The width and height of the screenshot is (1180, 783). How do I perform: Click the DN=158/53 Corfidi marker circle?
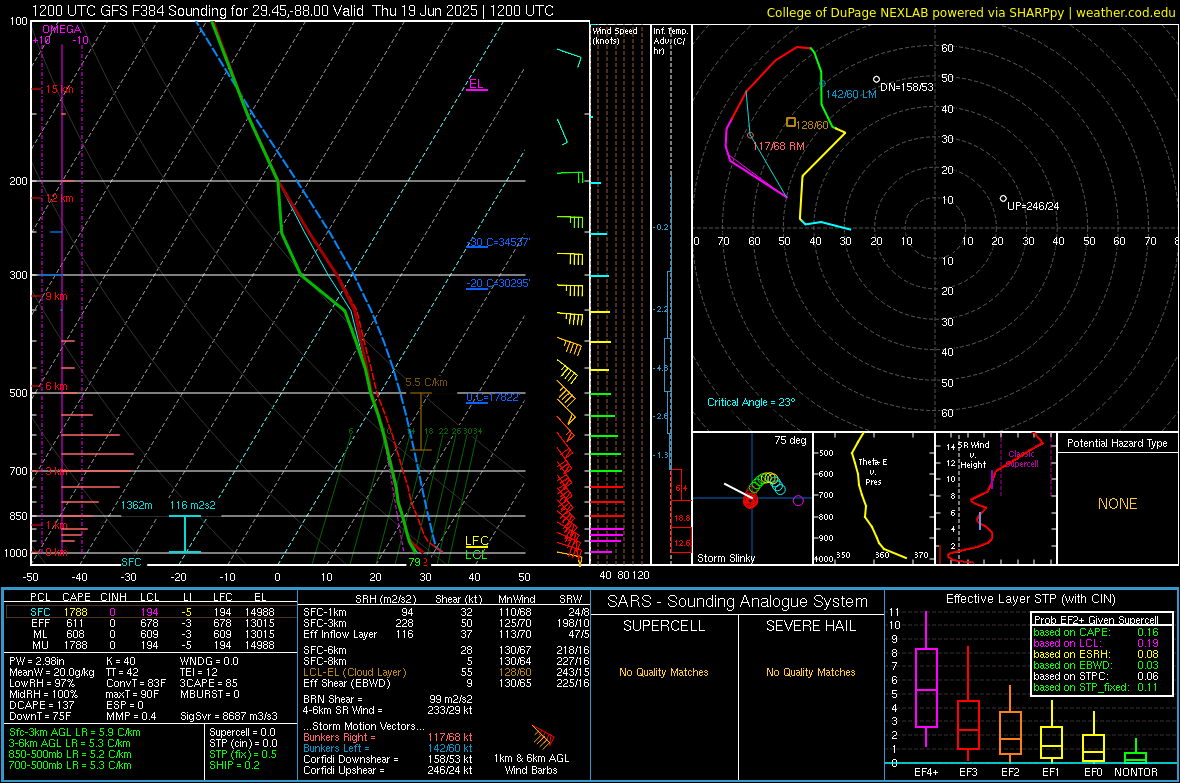[876, 79]
